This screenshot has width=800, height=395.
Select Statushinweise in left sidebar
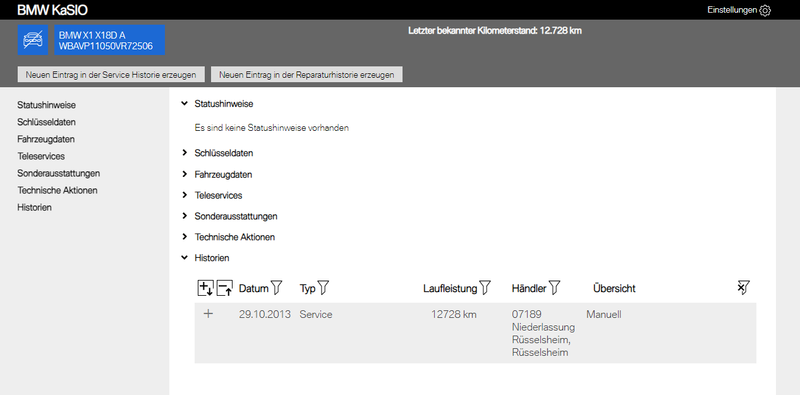coord(46,105)
